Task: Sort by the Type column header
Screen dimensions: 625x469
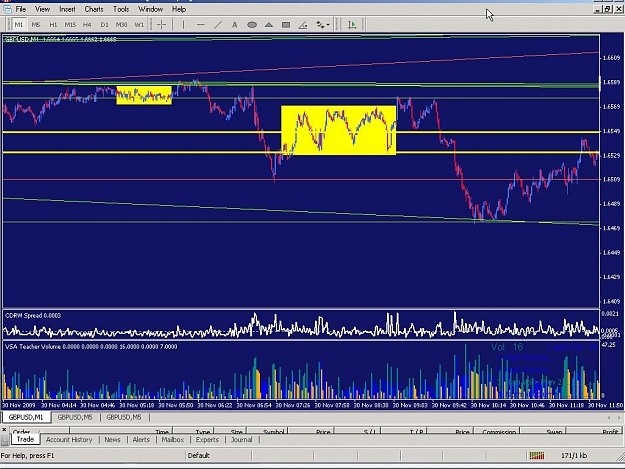Action: pos(193,432)
